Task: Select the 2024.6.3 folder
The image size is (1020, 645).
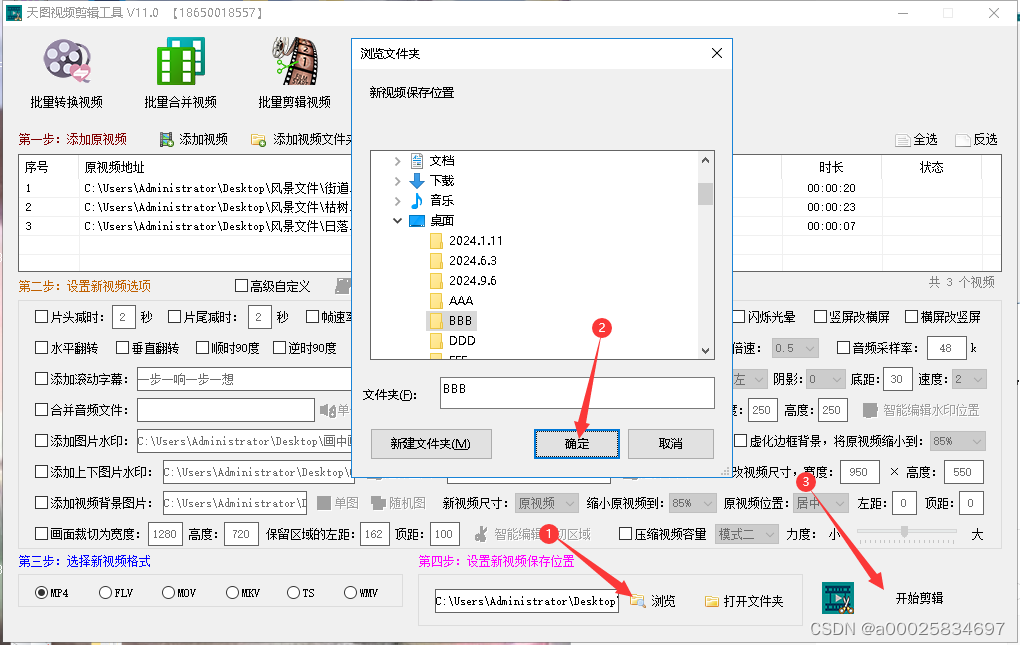Action: point(472,261)
